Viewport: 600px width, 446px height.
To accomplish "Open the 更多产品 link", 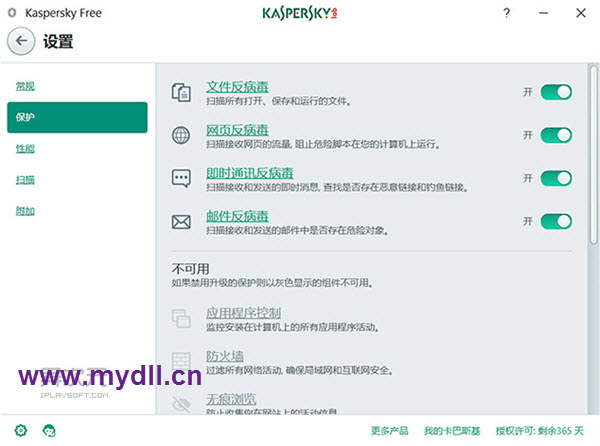I will (389, 431).
